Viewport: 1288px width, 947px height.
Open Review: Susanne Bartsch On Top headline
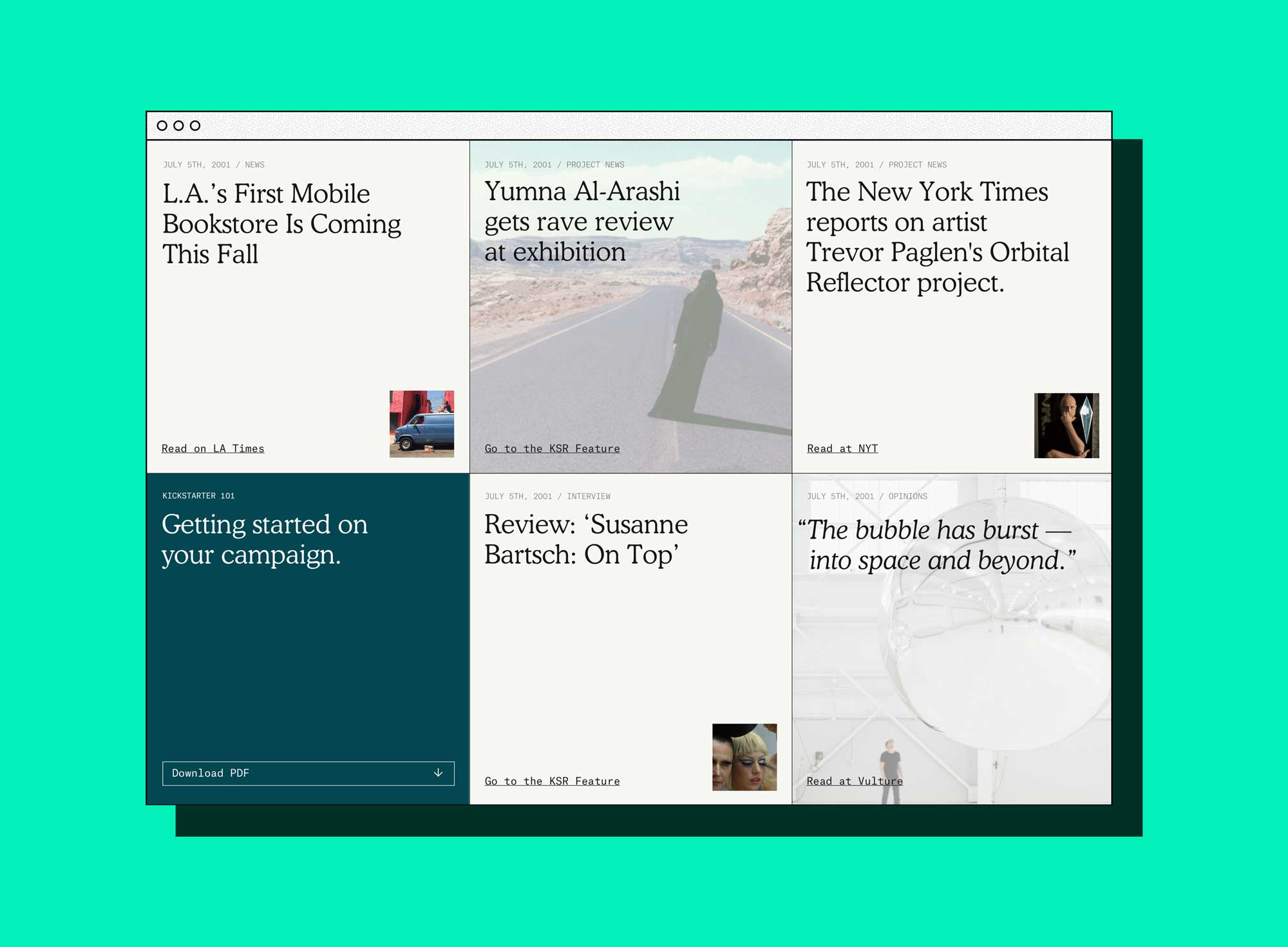[585, 539]
